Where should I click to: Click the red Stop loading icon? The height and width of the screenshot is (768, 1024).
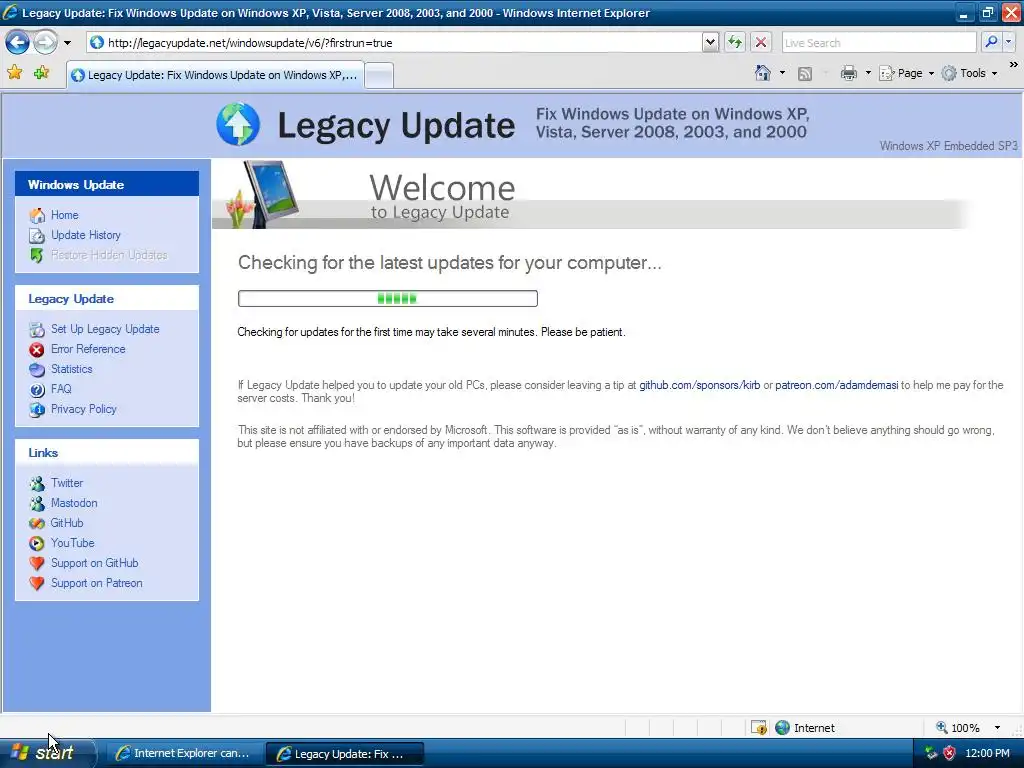pyautogui.click(x=761, y=42)
